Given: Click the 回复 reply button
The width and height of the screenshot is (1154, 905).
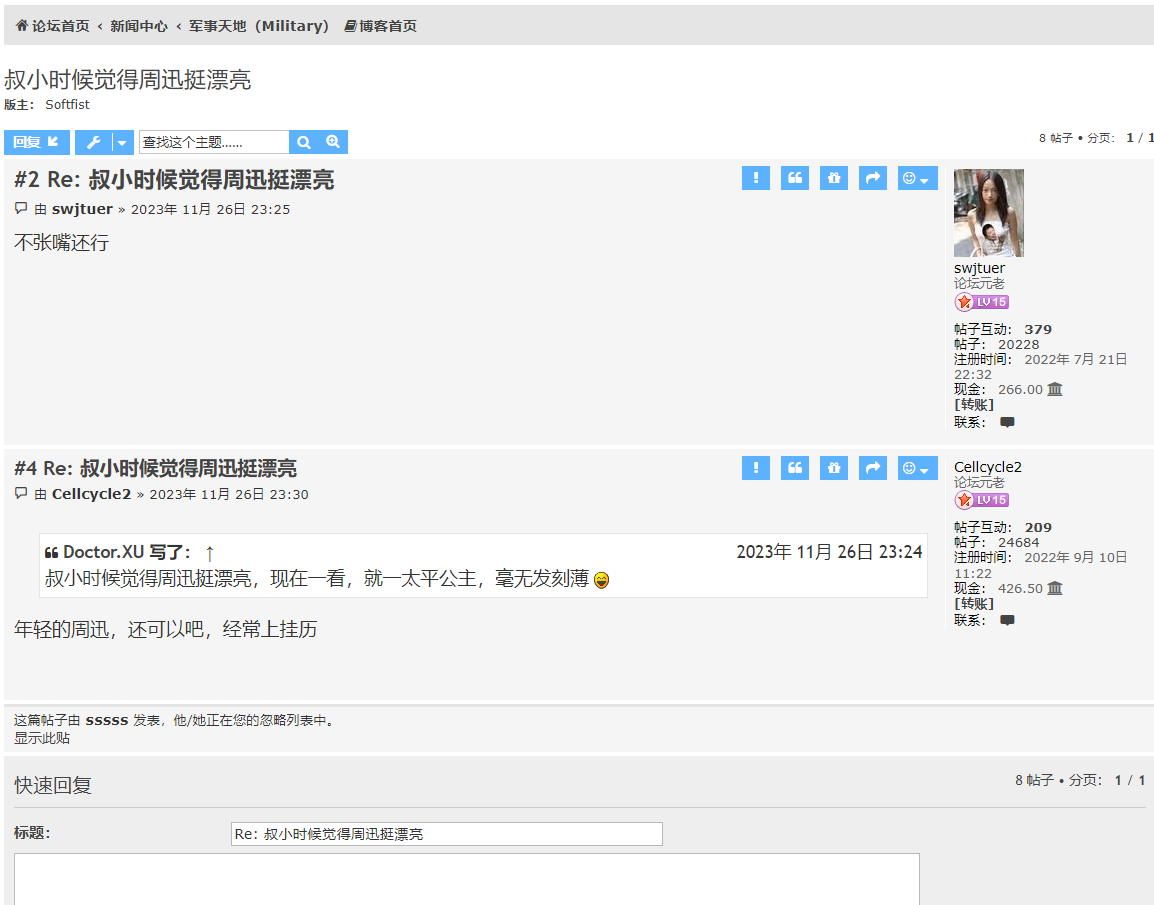Looking at the screenshot, I should tap(37, 142).
